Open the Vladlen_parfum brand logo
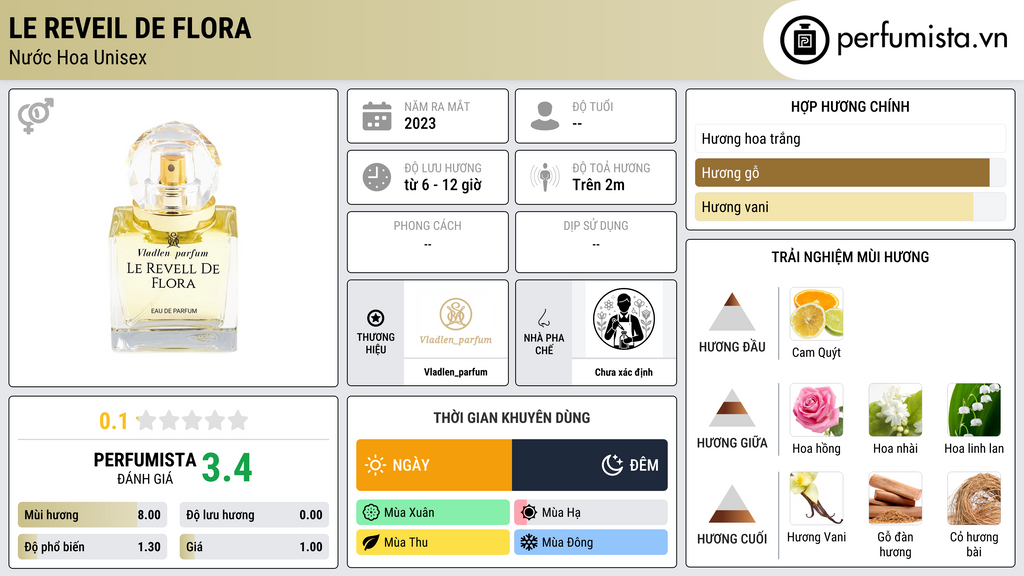The image size is (1024, 576). coord(456,320)
